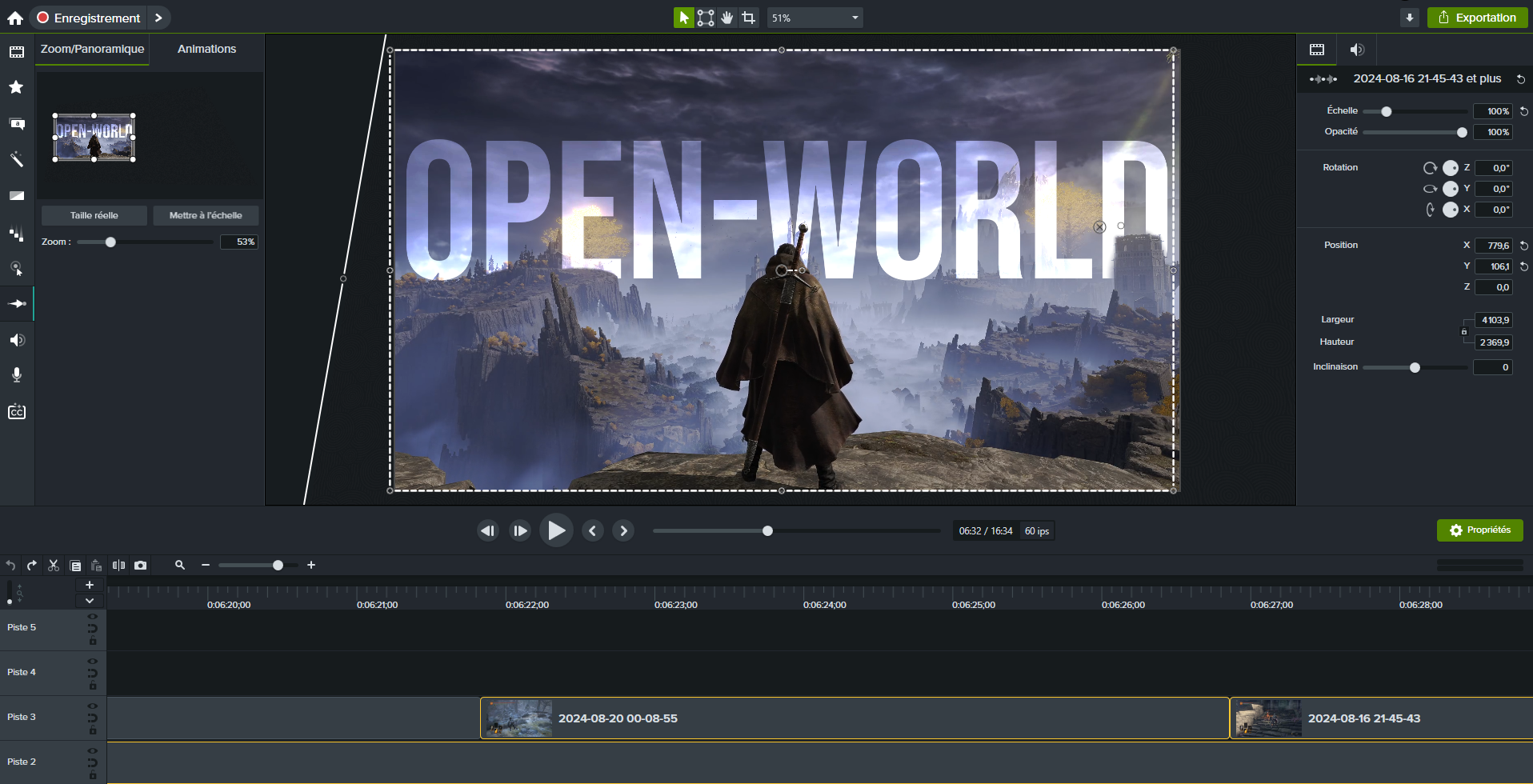Lock the Piste 3 track
1533x784 pixels.
click(x=93, y=731)
